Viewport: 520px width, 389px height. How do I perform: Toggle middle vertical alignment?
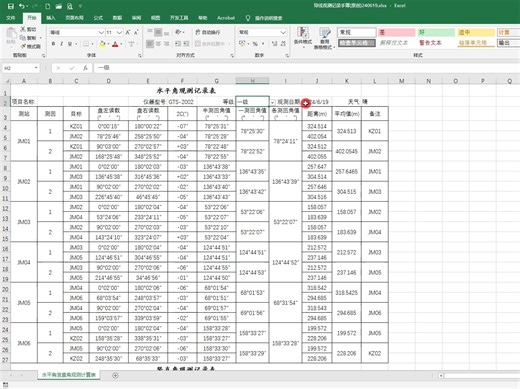click(x=158, y=32)
